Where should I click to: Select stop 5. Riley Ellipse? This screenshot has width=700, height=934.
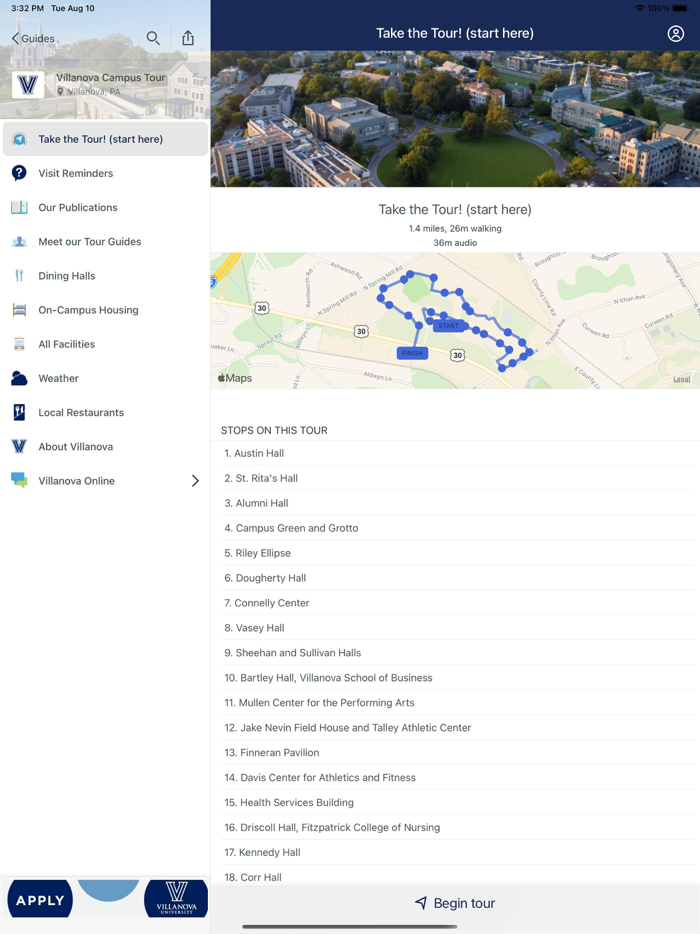coord(458,553)
